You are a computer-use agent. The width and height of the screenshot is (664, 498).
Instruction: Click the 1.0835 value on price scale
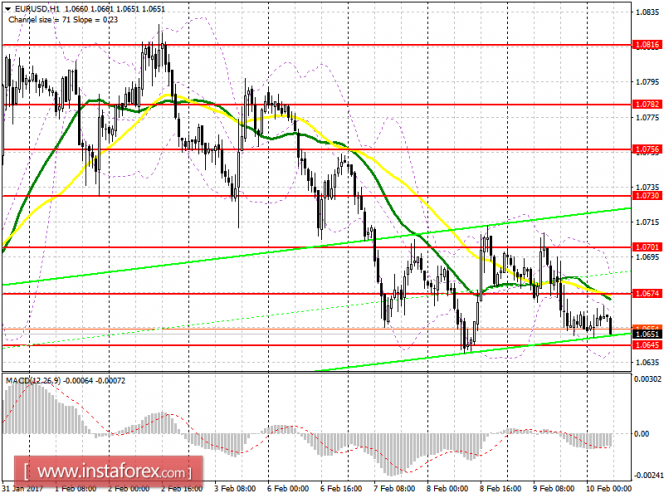click(648, 12)
